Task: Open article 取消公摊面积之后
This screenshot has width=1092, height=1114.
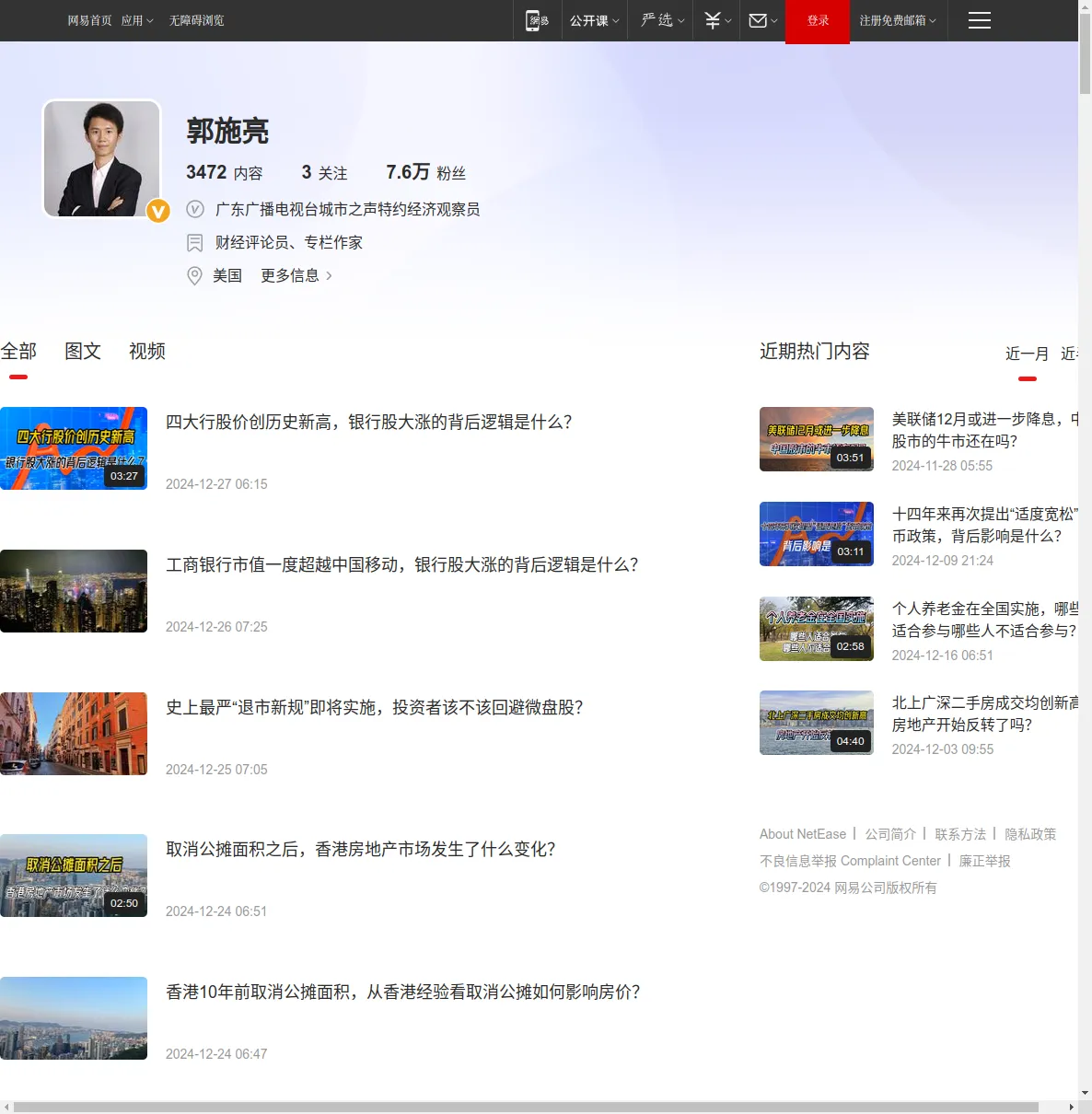Action: (x=361, y=849)
